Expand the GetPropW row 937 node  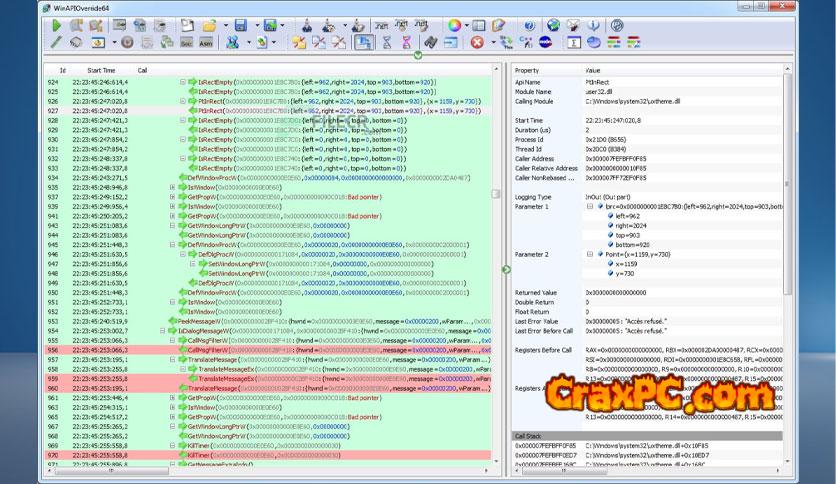tap(172, 196)
